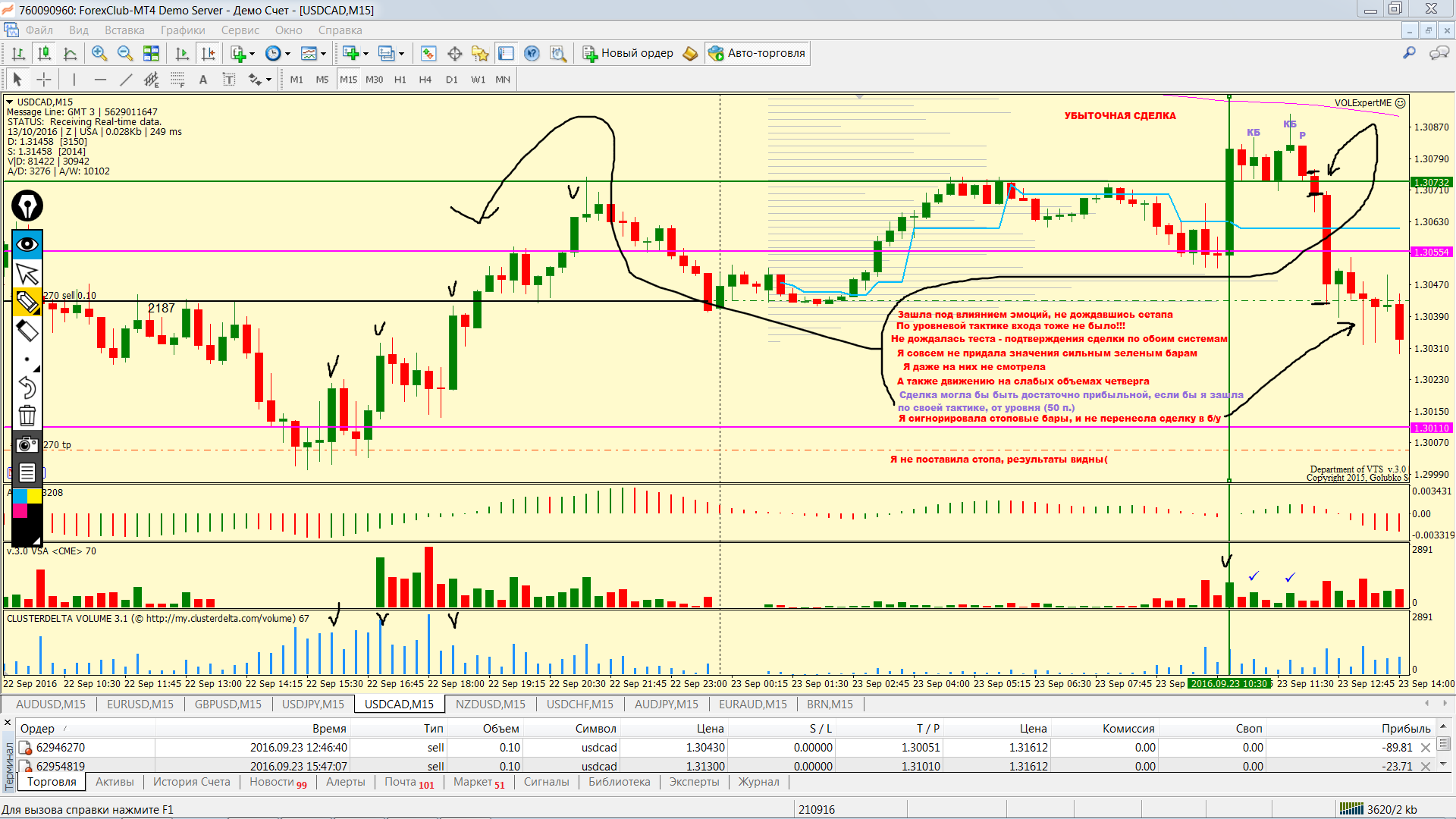Toggle Авто-торговля button
Image resolution: width=1456 pixels, height=819 pixels.
click(x=757, y=53)
